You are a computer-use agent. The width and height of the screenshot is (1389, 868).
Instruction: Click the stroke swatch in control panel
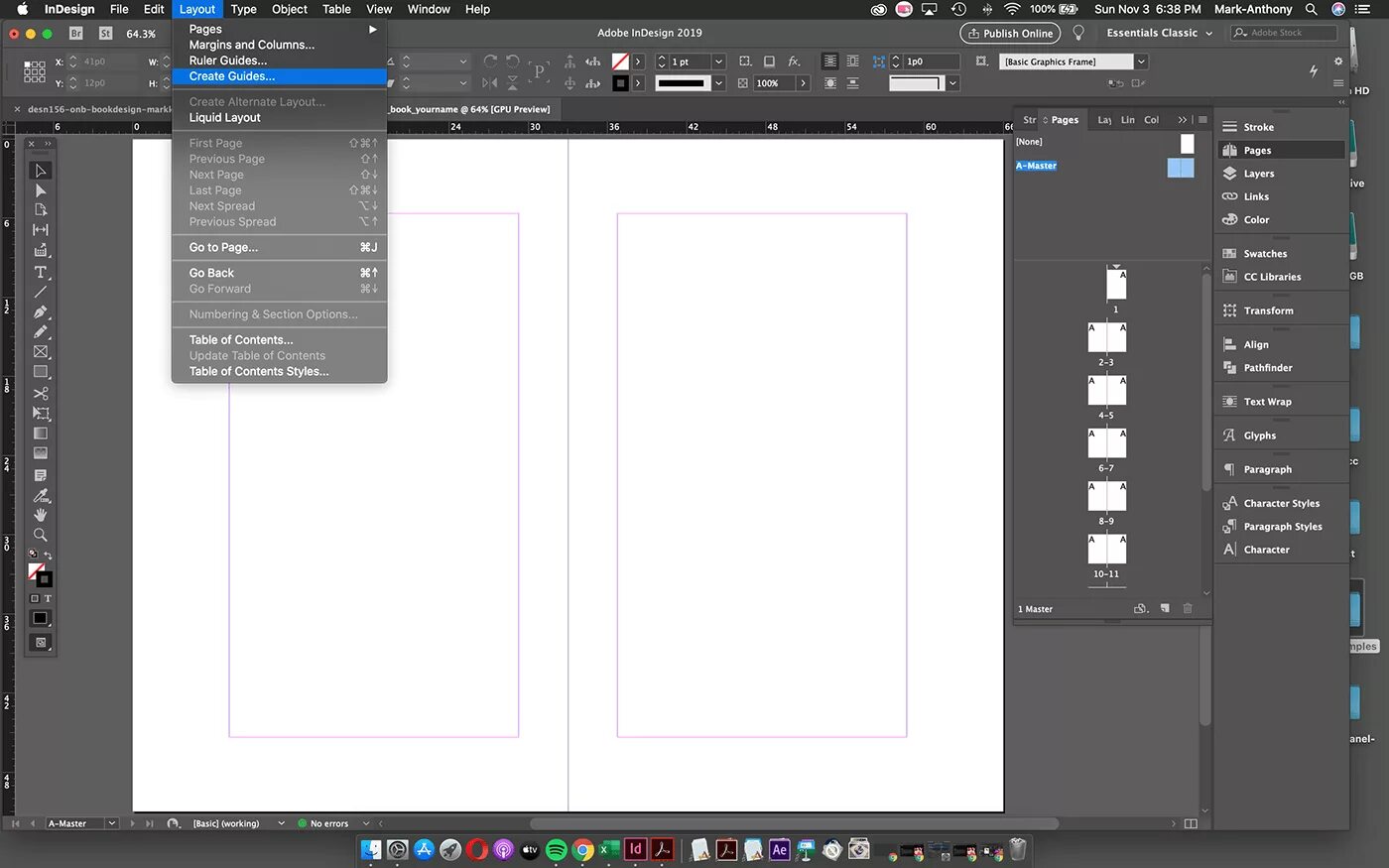(620, 83)
